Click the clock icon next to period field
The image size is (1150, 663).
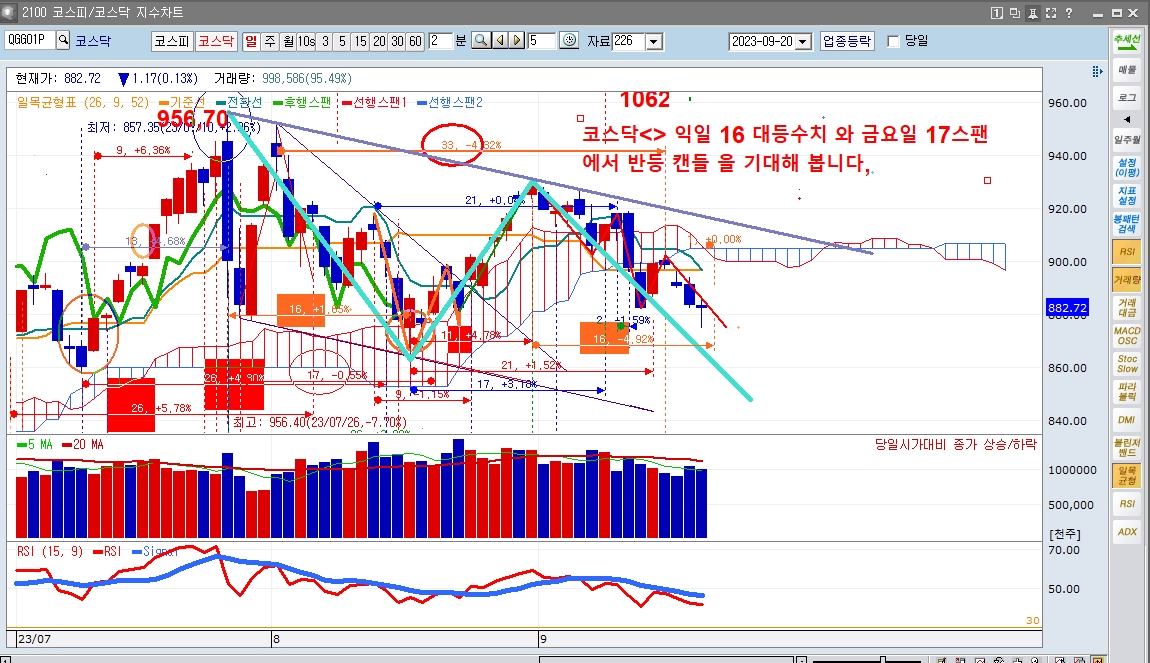click(x=569, y=41)
